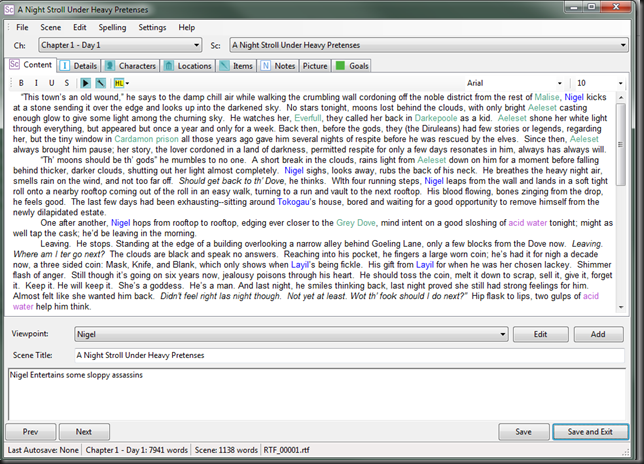Open the Picture tab

pos(315,66)
